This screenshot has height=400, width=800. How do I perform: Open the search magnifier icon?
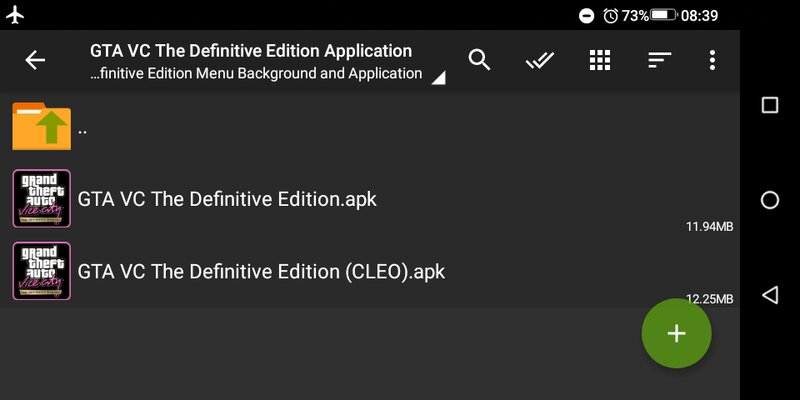480,60
